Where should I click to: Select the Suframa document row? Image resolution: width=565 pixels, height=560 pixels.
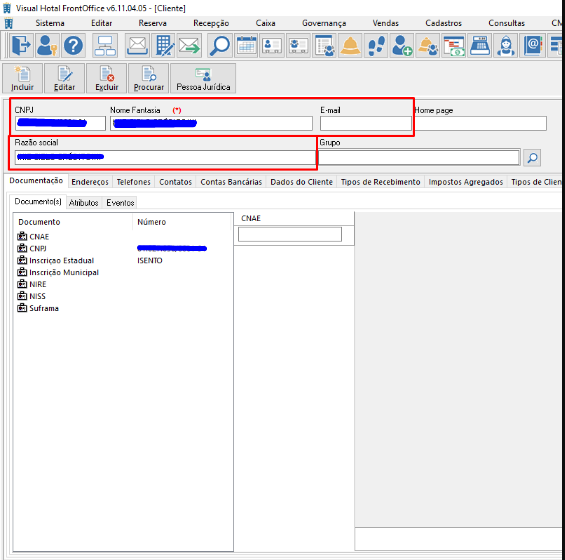pyautogui.click(x=123, y=308)
